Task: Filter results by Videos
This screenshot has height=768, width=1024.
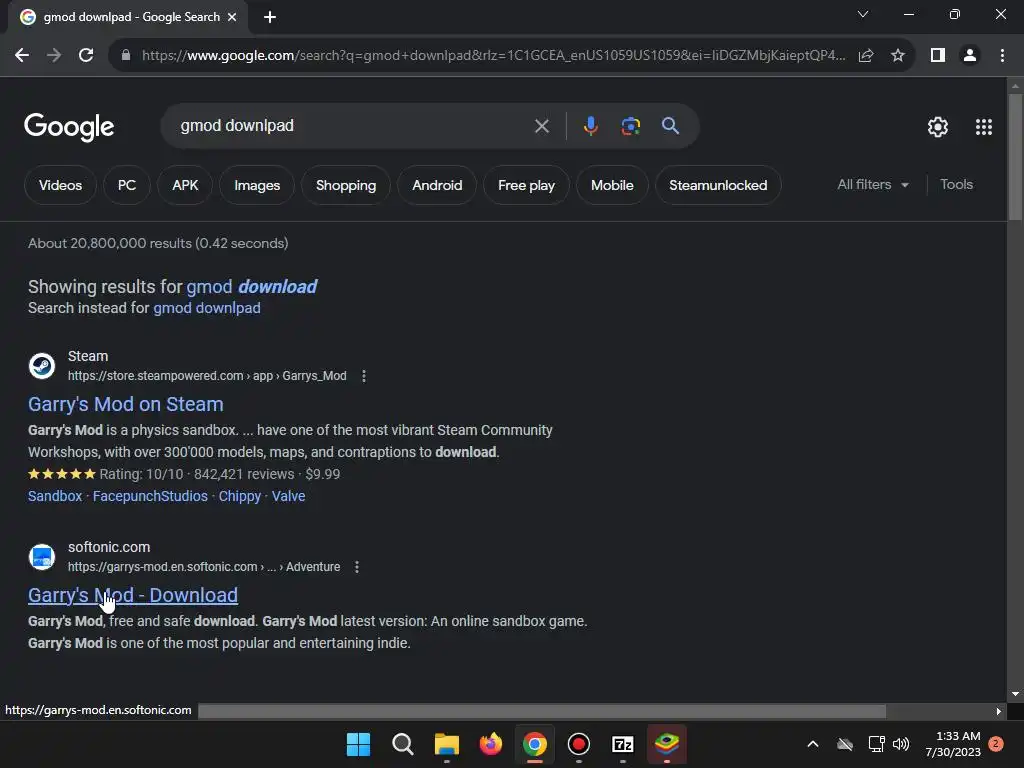Action: point(61,185)
